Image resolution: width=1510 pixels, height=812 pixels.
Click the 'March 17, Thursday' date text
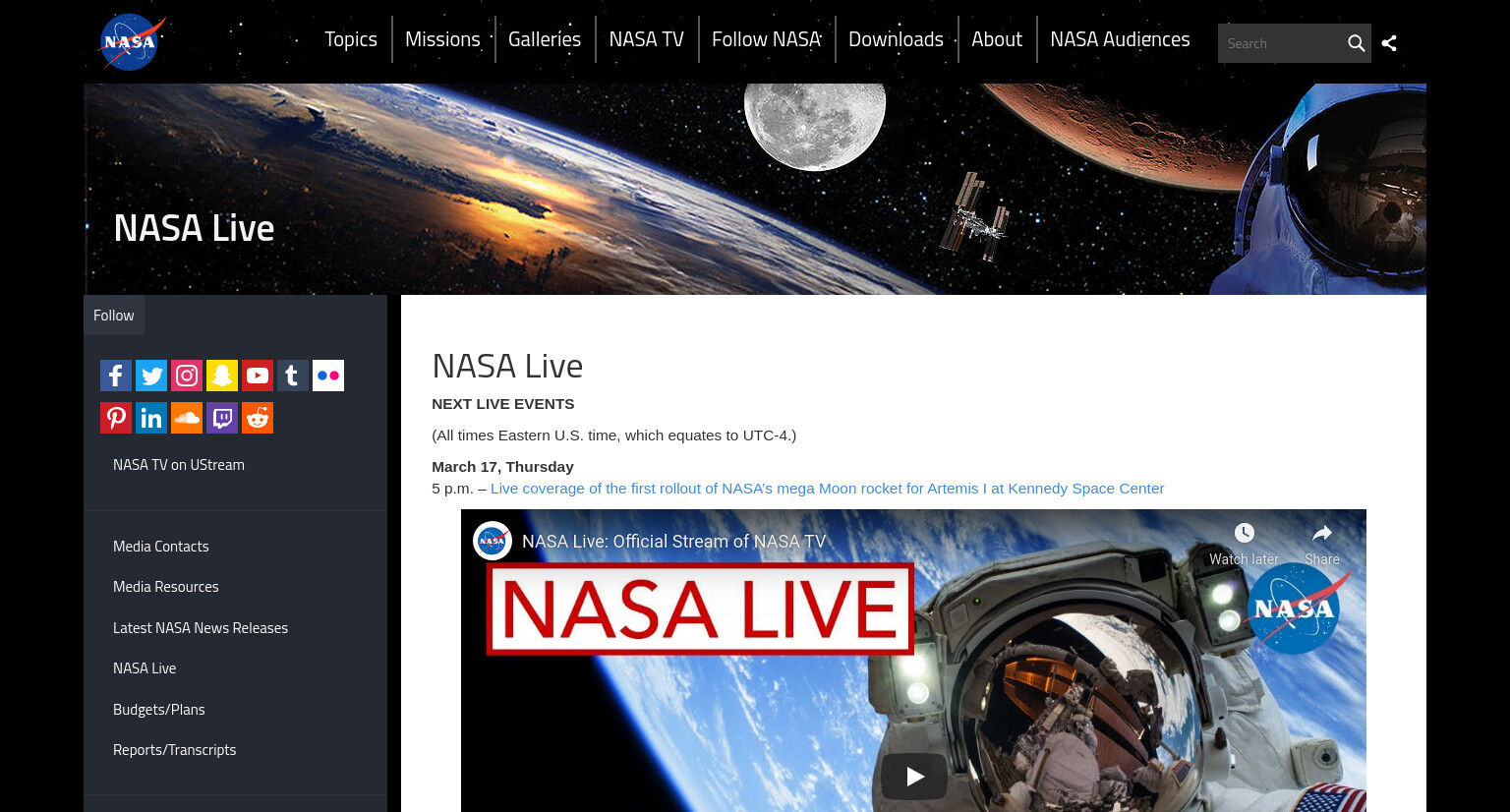[502, 467]
